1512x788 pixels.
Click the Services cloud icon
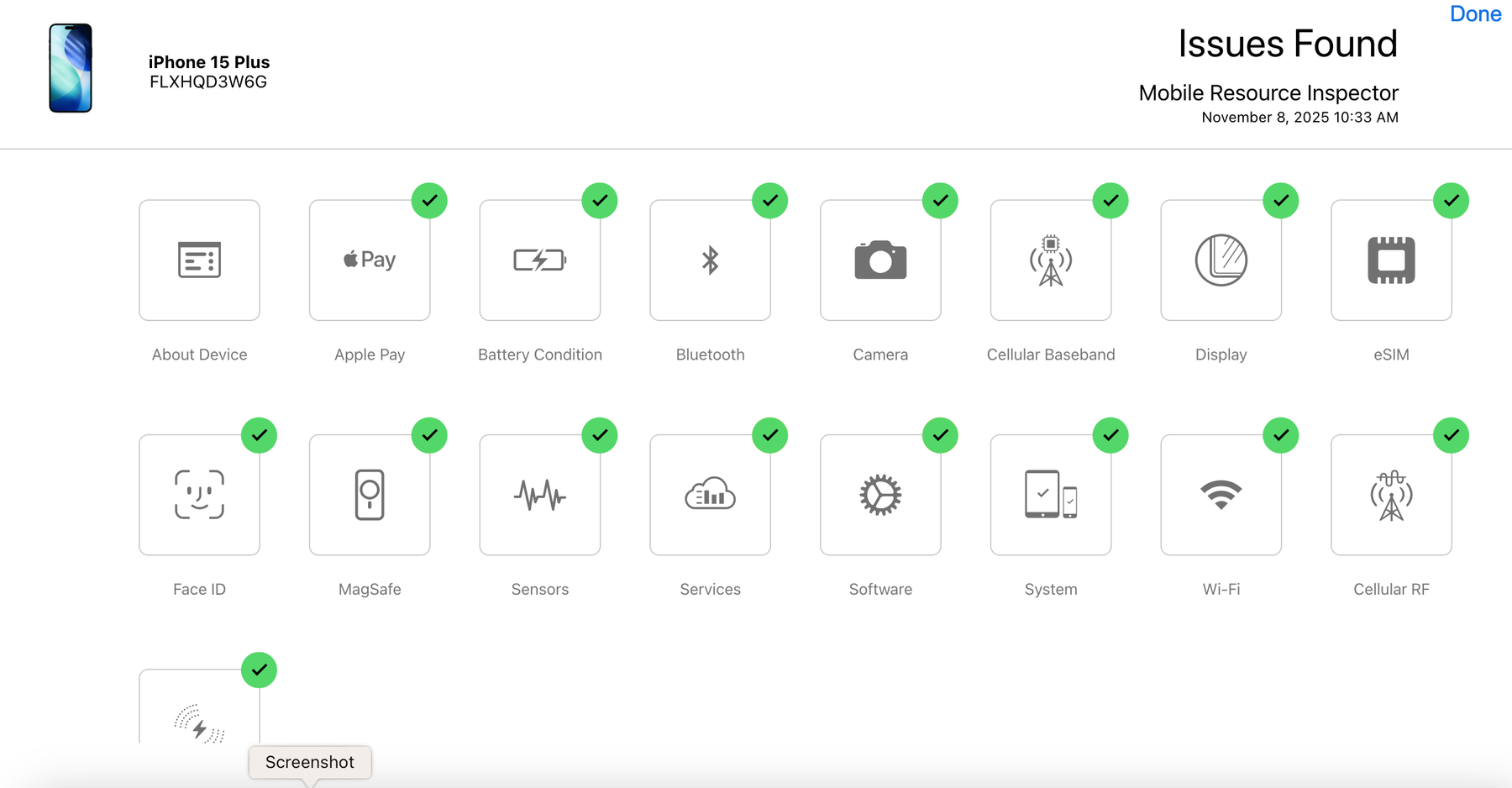click(x=710, y=495)
